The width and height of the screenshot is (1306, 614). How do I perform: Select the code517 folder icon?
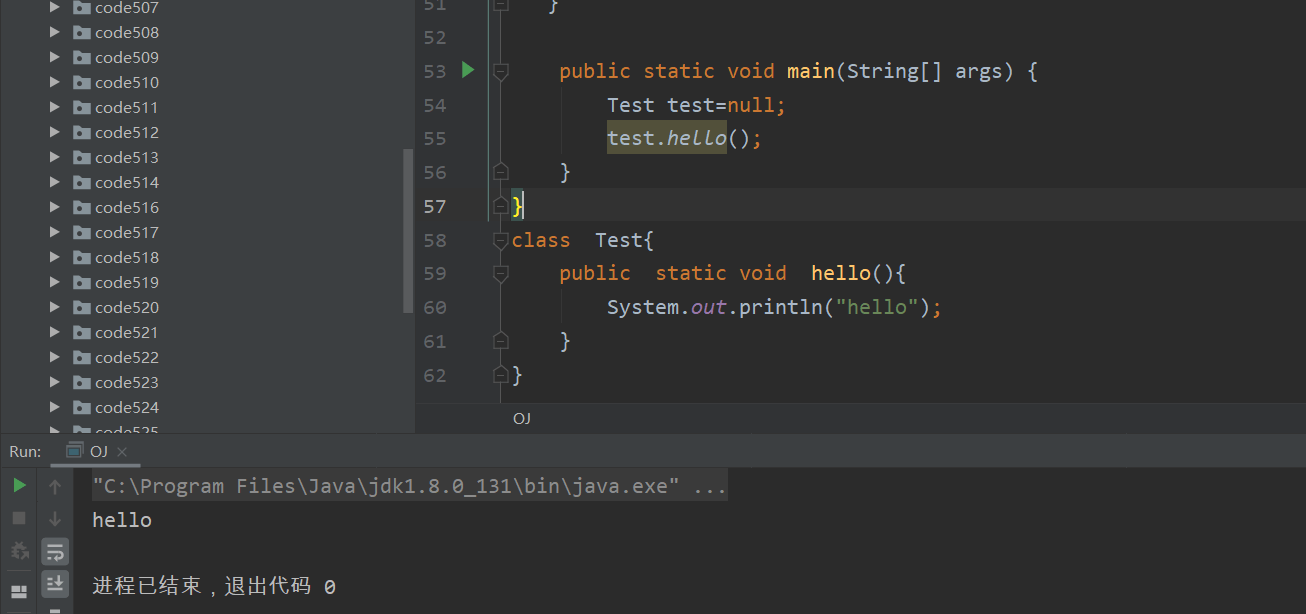pos(82,232)
